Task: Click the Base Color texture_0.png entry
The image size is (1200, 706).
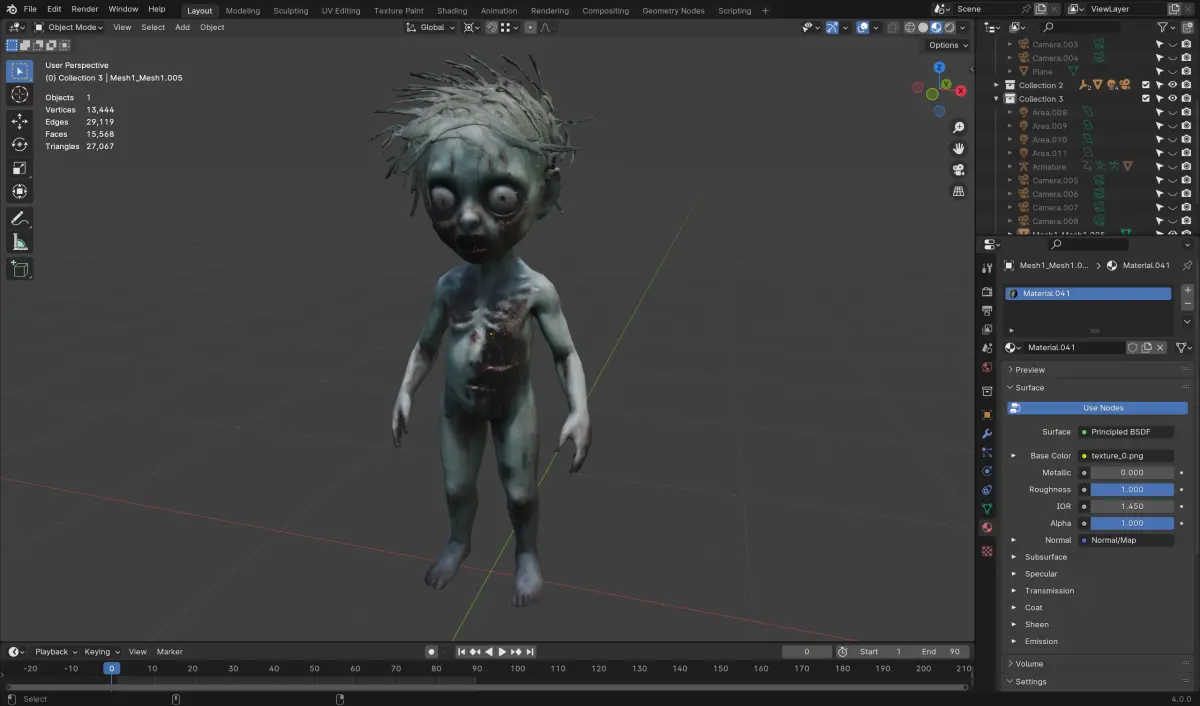Action: click(x=1128, y=455)
